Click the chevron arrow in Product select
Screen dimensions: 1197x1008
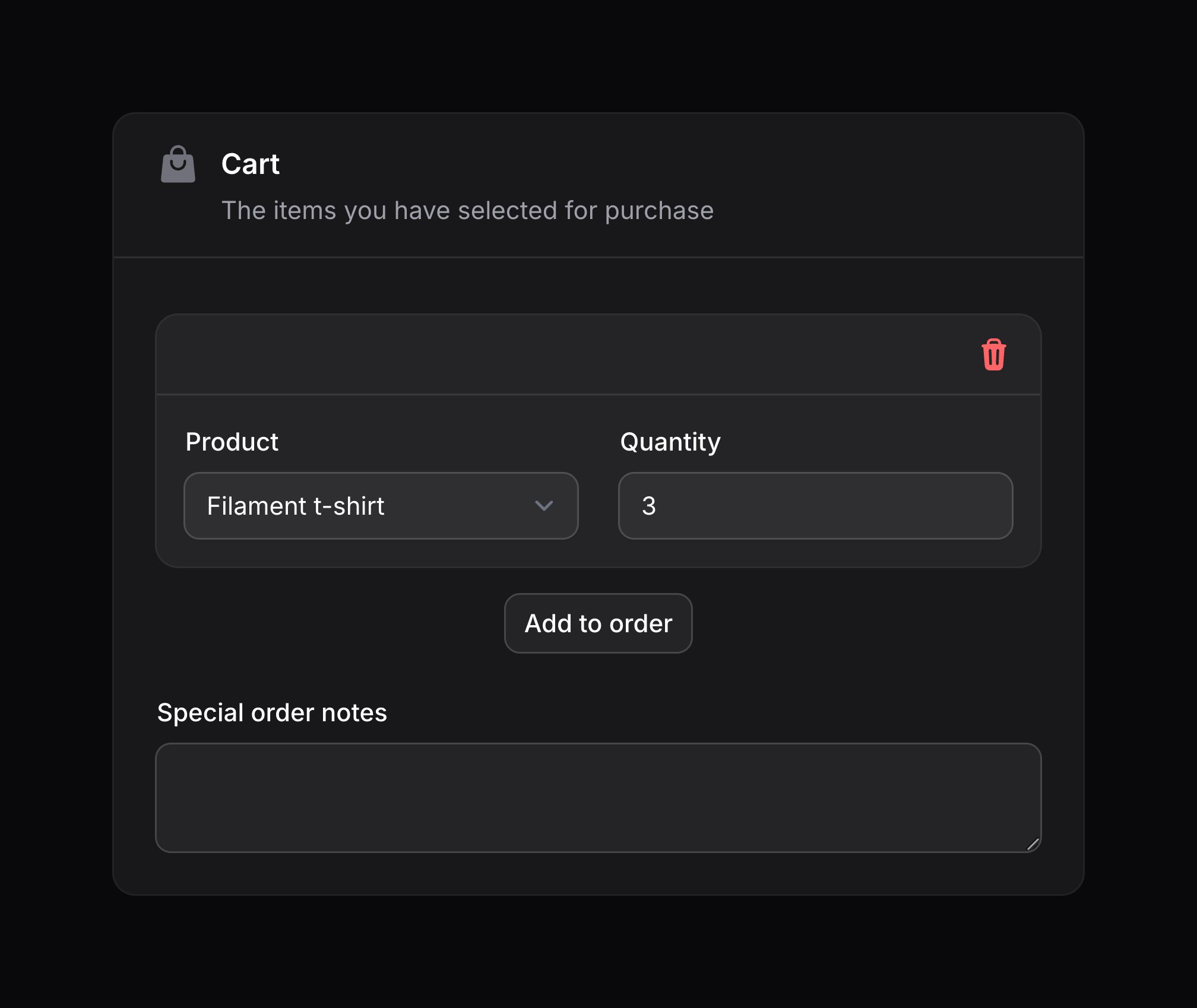point(544,506)
